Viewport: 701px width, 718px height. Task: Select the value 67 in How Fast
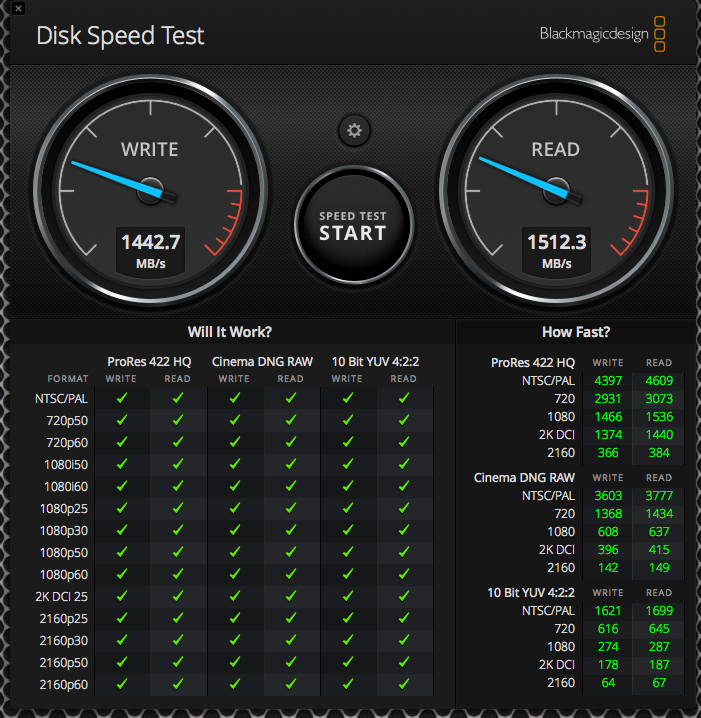pyautogui.click(x=659, y=682)
